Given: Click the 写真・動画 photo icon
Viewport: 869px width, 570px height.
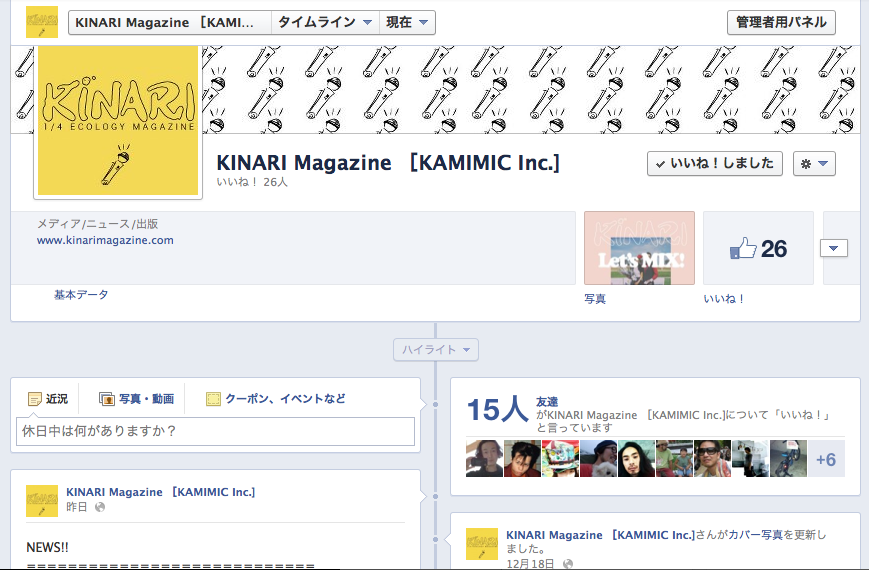Looking at the screenshot, I should coord(106,399).
